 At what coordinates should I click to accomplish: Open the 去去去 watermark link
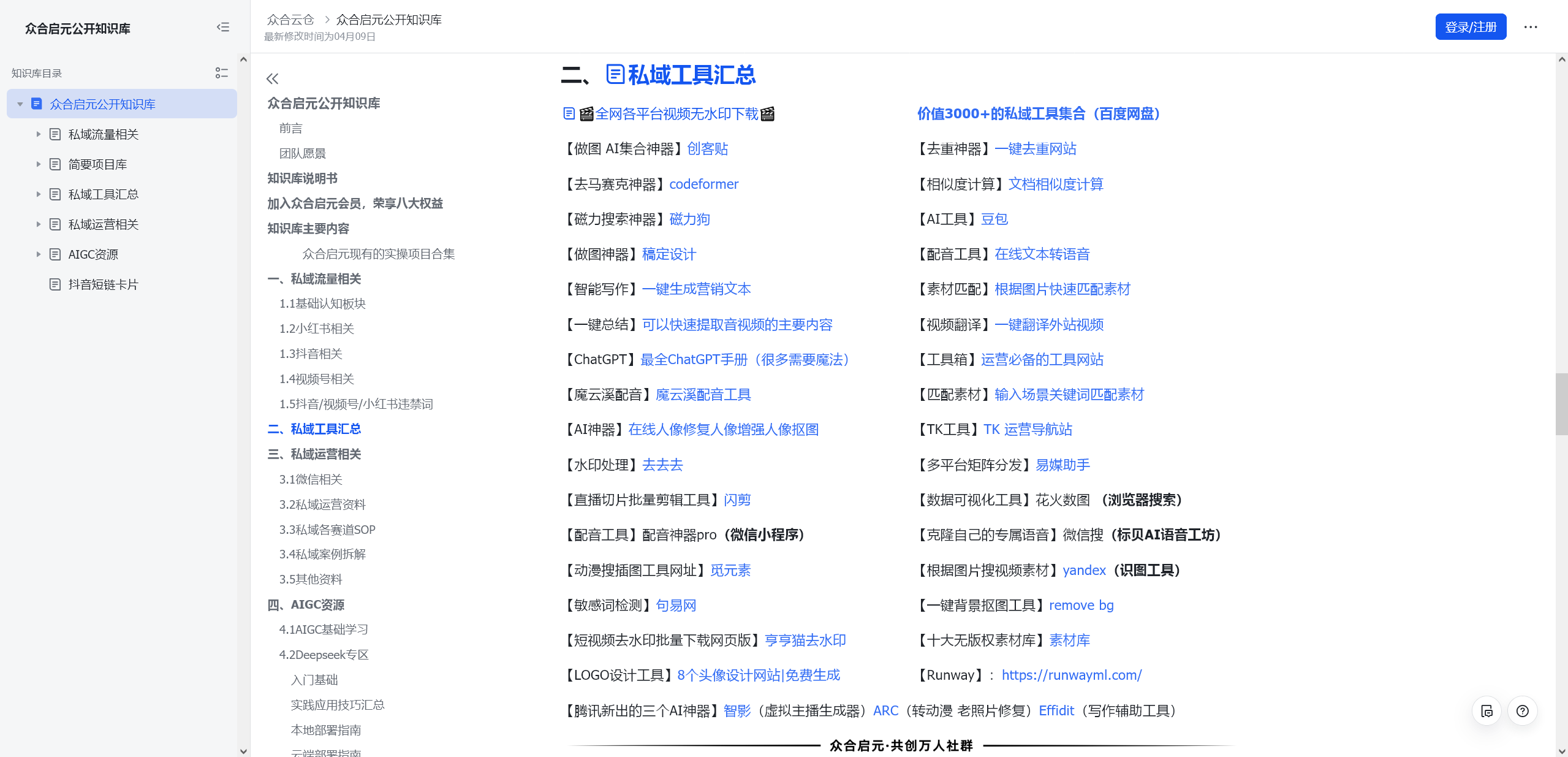tap(662, 465)
